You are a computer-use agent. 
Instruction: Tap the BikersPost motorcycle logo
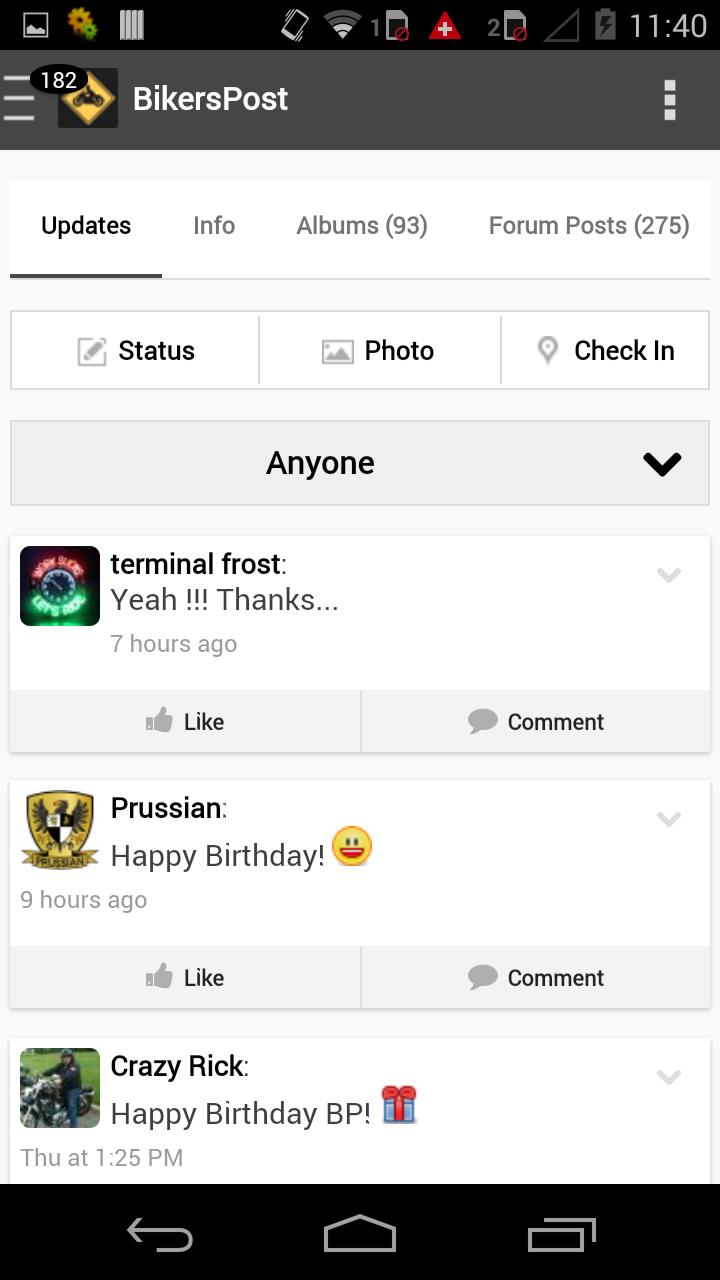pyautogui.click(x=88, y=99)
